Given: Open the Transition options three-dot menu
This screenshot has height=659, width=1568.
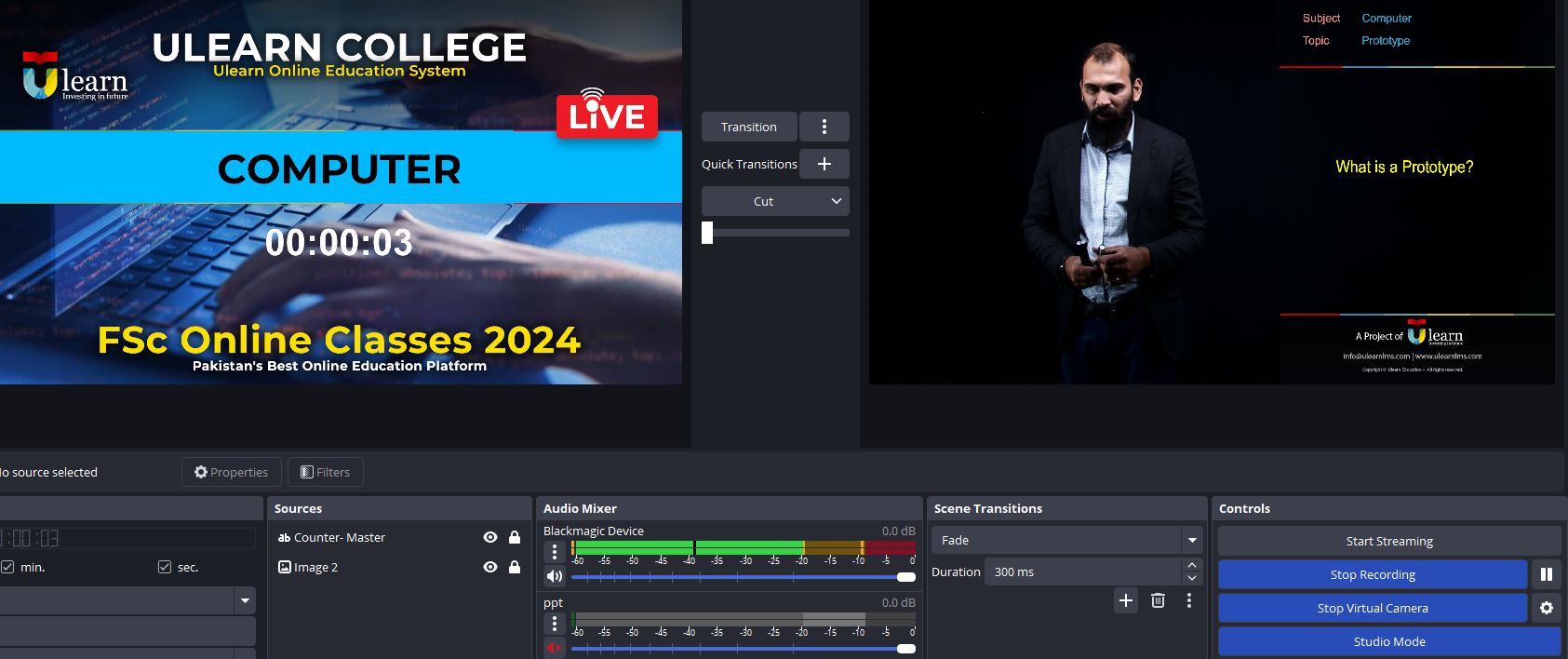Looking at the screenshot, I should (824, 127).
